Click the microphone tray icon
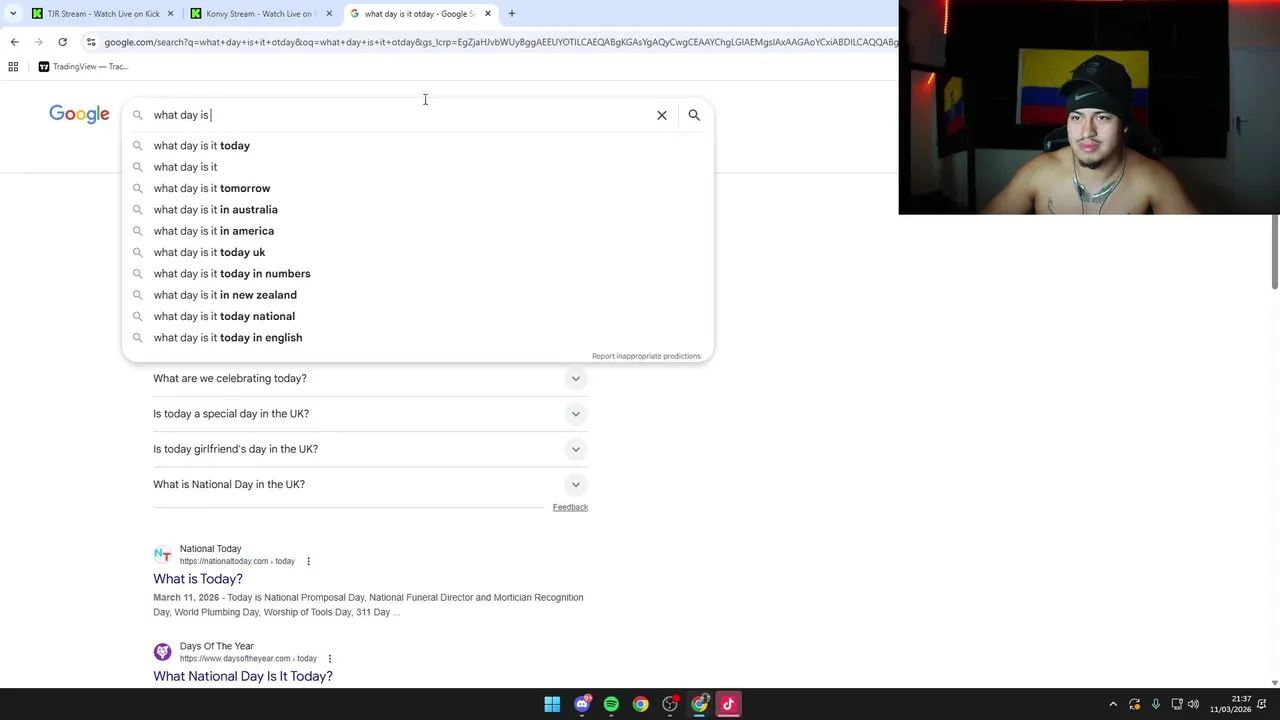The width and height of the screenshot is (1280, 720). coord(1155,704)
